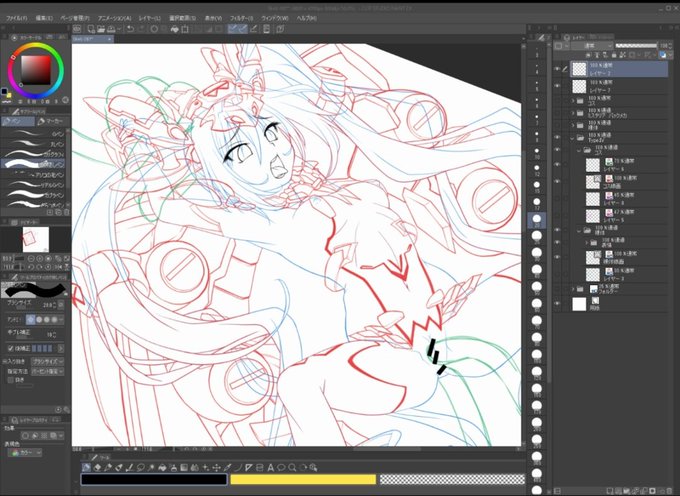Open CLIP STUDIO launcher icon in command bar
The image size is (680, 496).
77,29
